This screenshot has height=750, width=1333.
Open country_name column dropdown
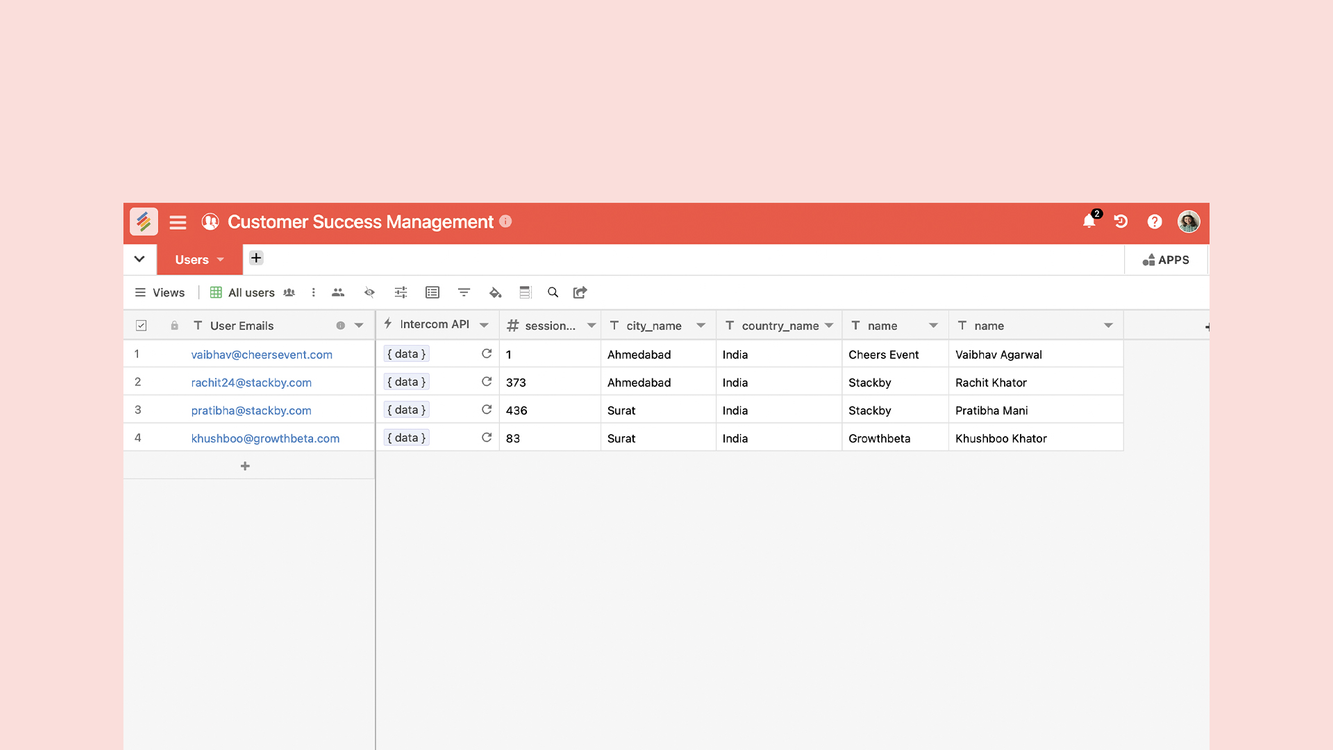[829, 326]
